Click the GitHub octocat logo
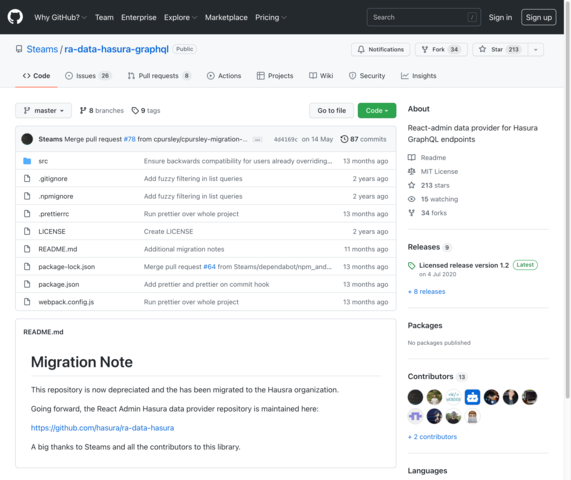Screen dimensions: 571x480 click(x=15, y=17)
